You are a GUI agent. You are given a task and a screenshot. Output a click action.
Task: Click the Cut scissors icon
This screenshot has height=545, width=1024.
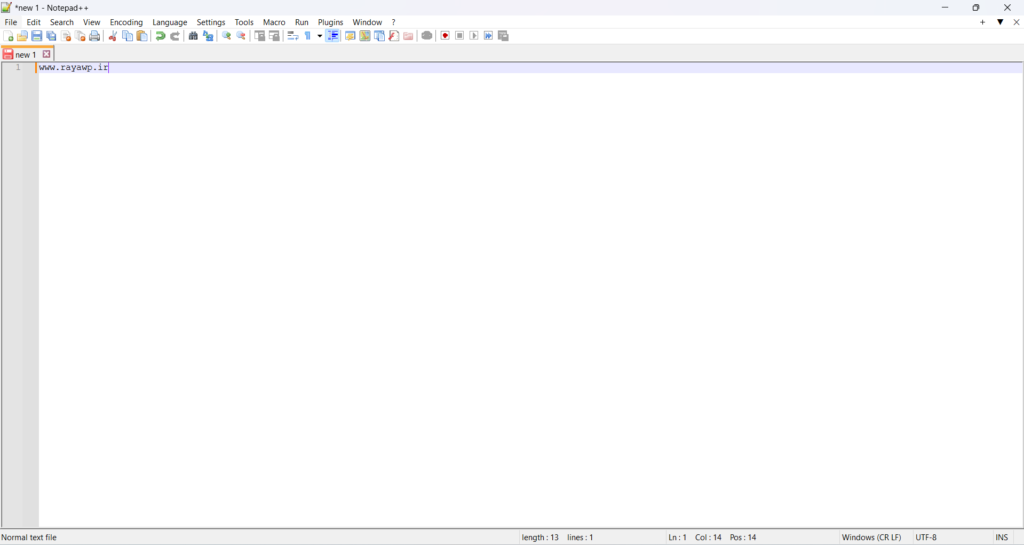[113, 36]
